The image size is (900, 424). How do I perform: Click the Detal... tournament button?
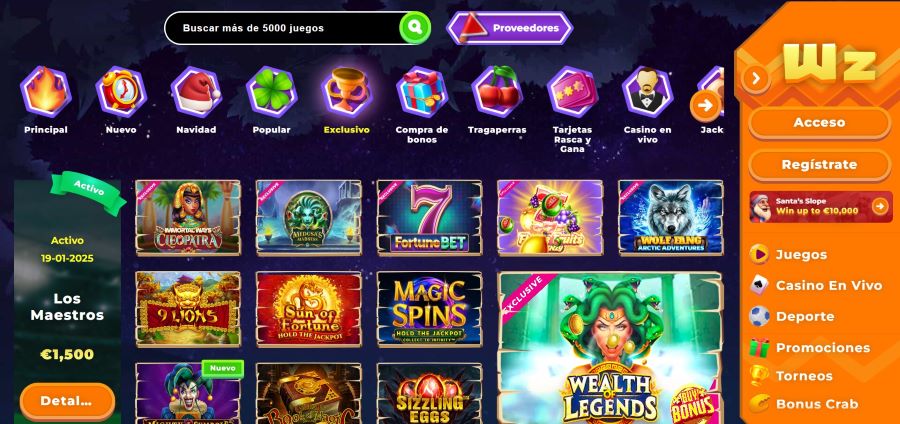coord(67,401)
